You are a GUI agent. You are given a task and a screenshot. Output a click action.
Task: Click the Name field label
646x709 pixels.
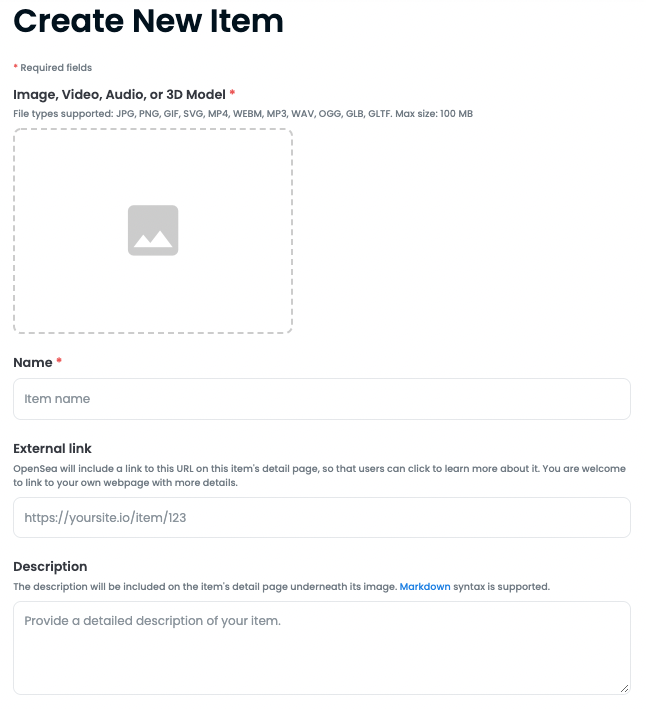(33, 363)
